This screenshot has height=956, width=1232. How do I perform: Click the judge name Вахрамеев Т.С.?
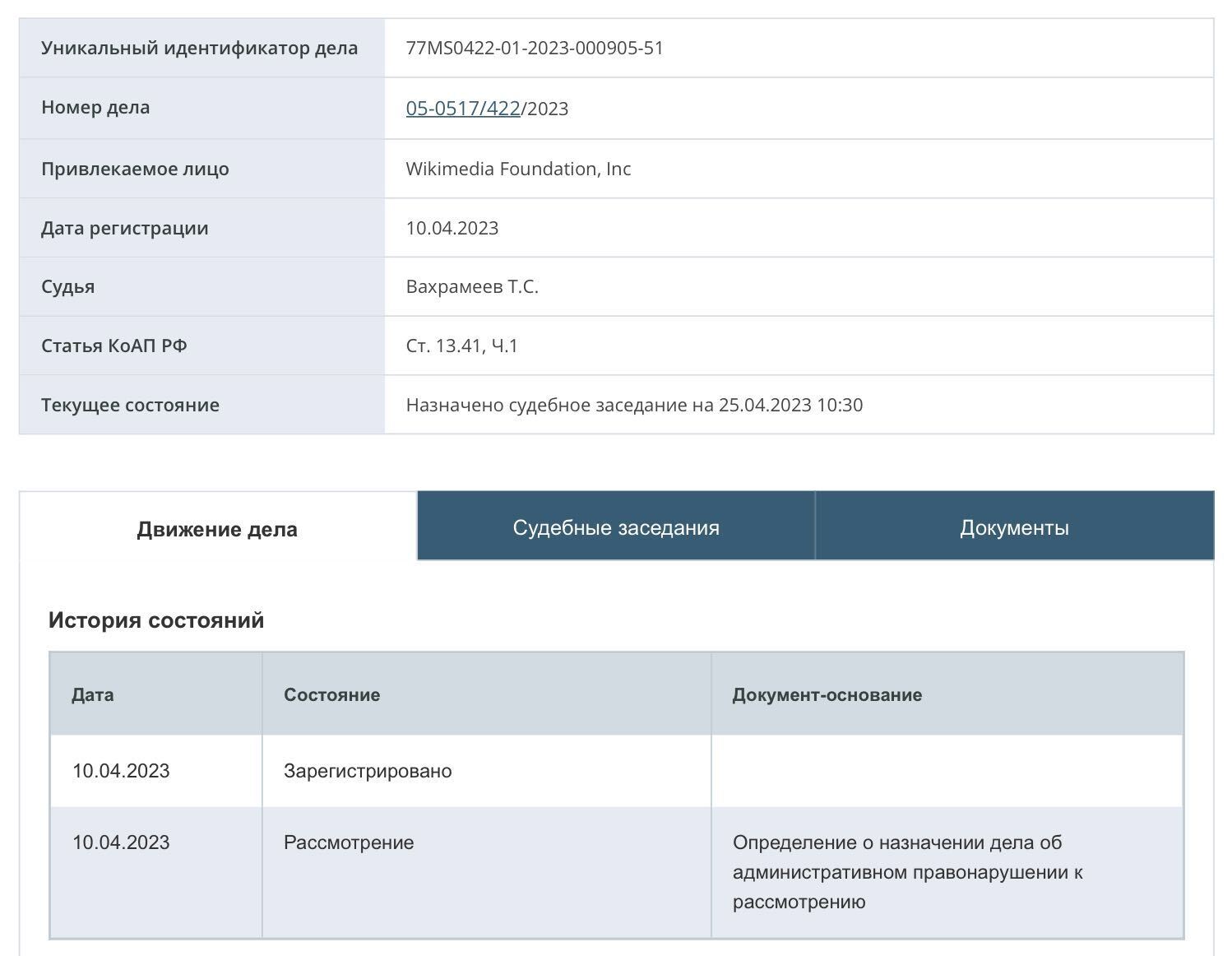[472, 286]
